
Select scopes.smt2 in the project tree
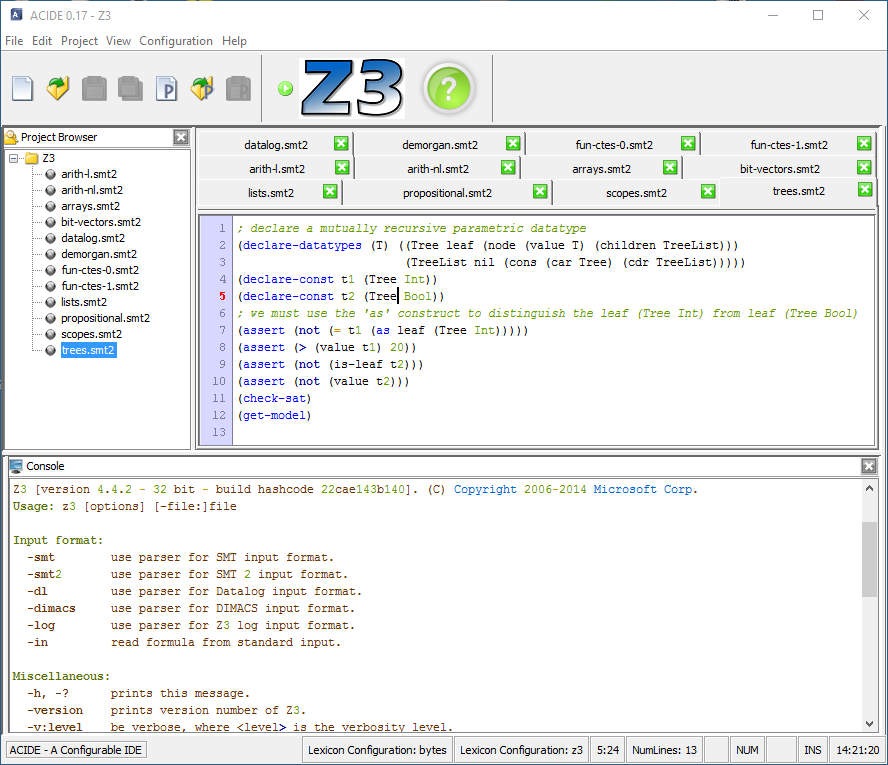91,334
